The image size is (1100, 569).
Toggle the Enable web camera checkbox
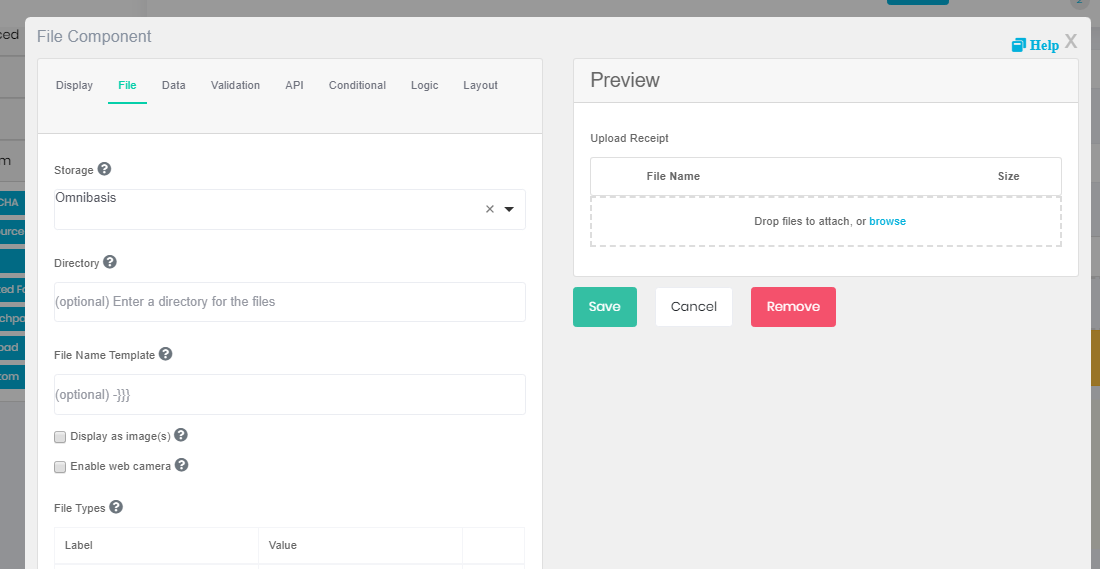60,467
